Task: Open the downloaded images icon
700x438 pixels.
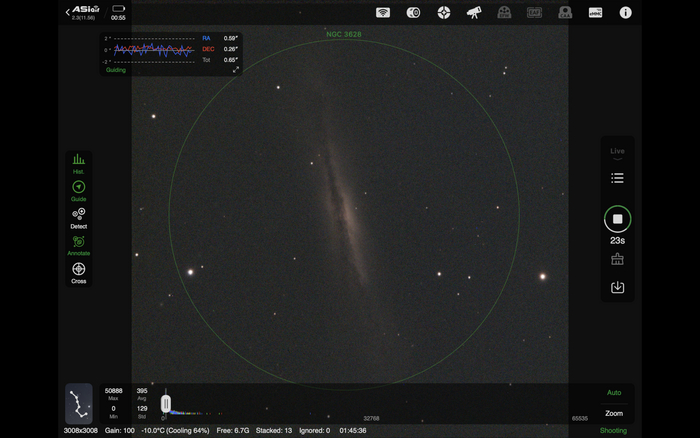Action: (617, 288)
